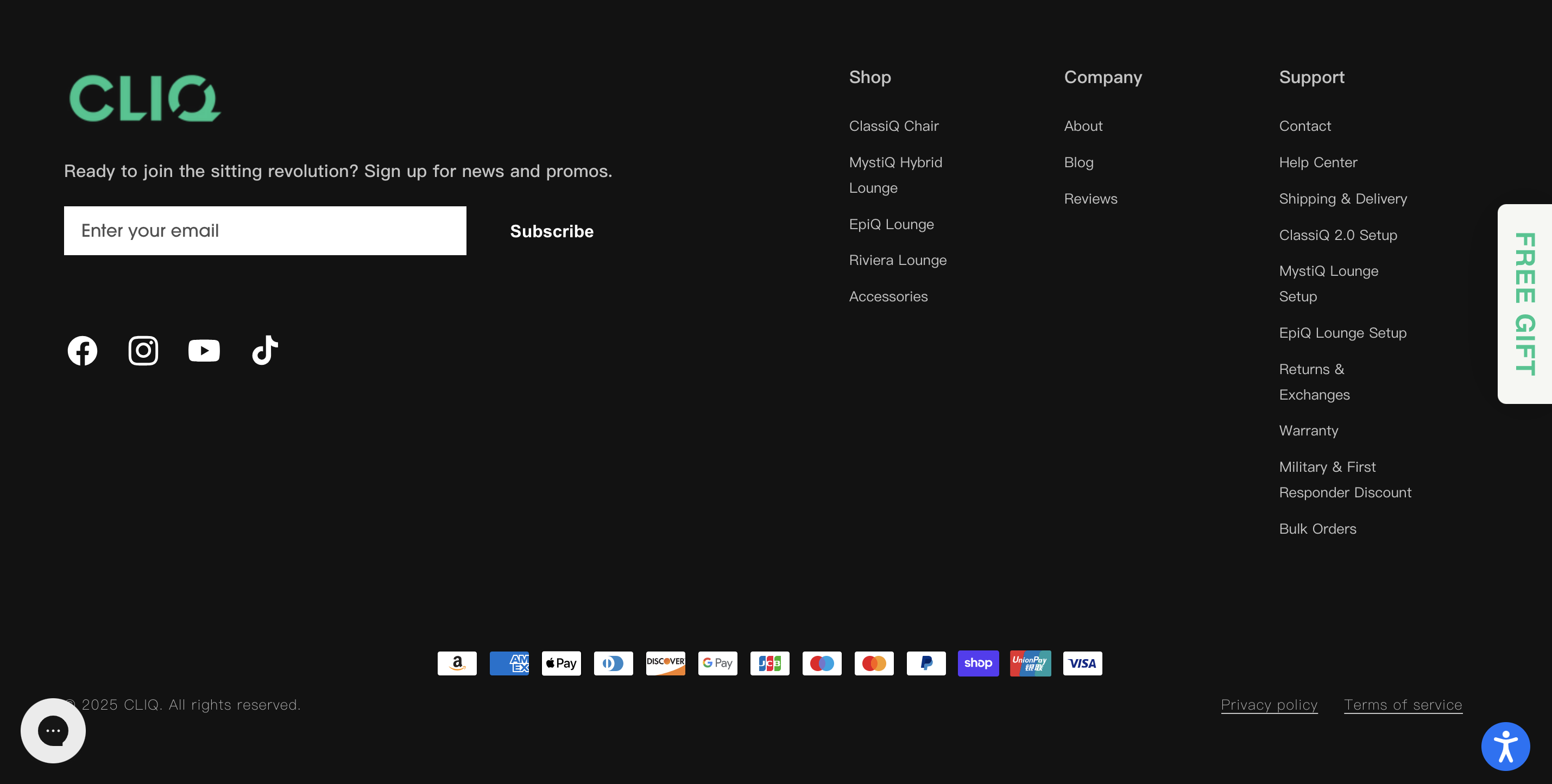Click the green CLIQ logo

[145, 98]
